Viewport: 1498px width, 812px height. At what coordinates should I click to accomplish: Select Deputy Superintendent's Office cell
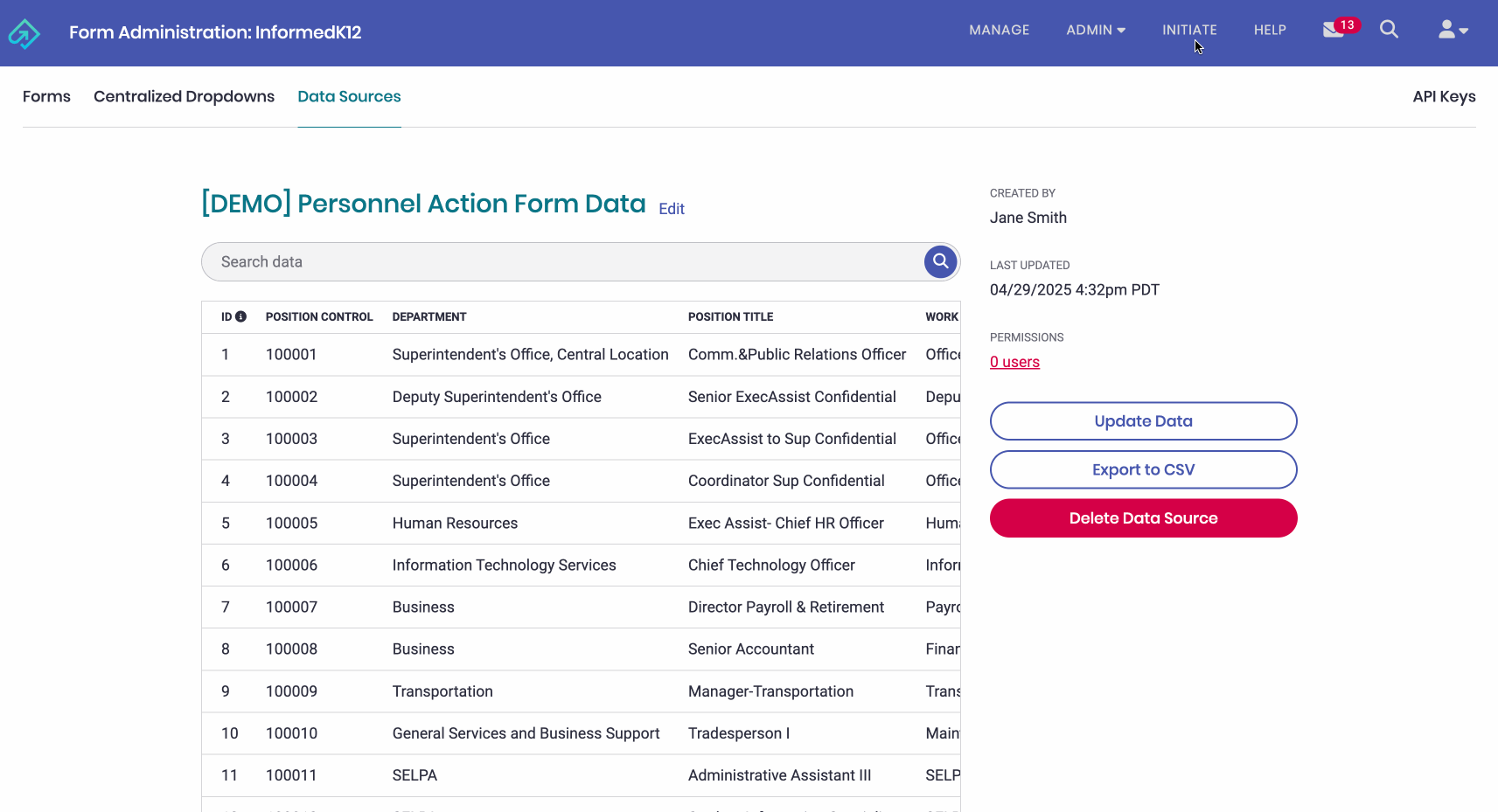[x=497, y=397]
